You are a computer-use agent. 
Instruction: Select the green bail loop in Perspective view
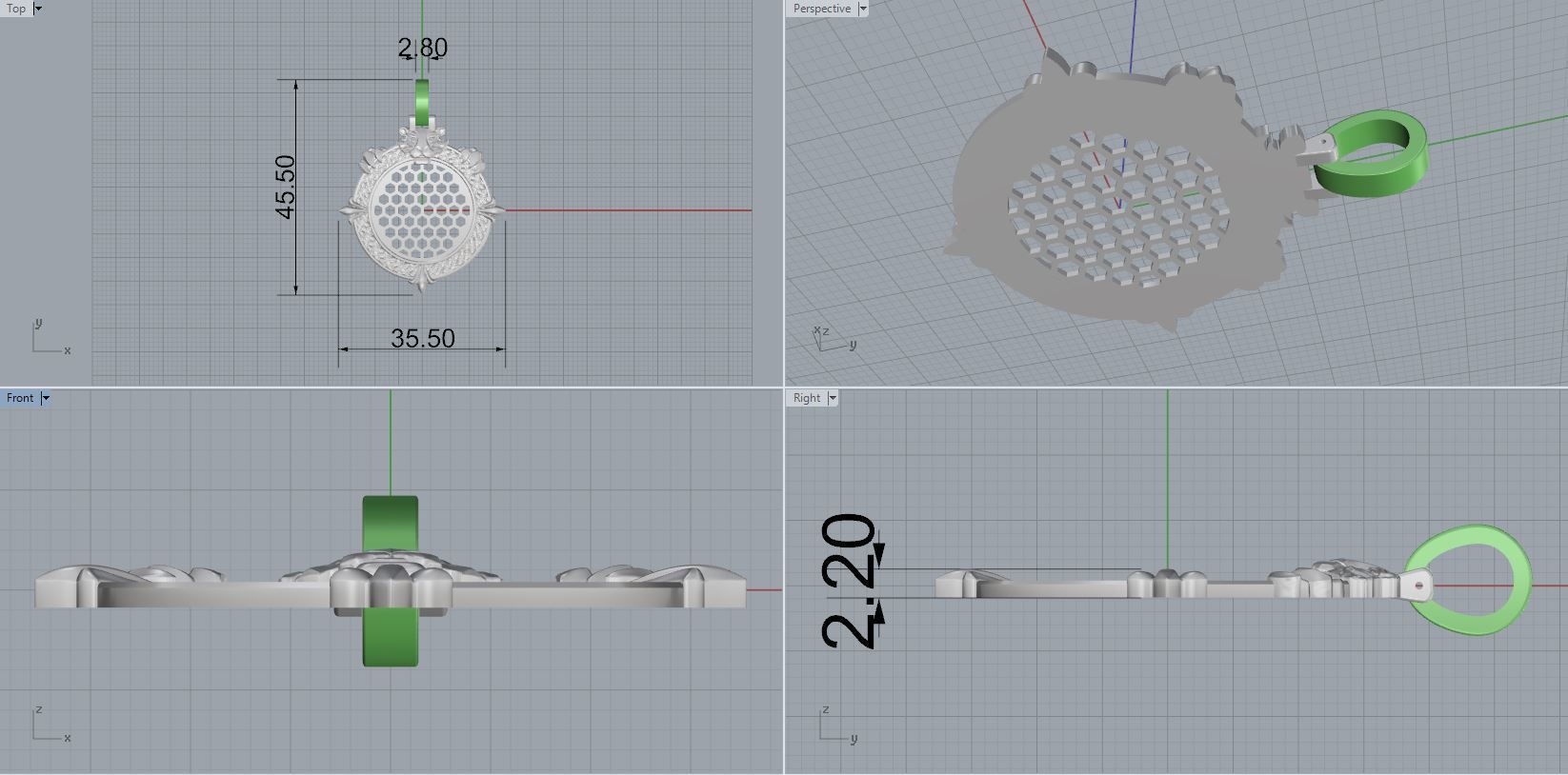1372,154
